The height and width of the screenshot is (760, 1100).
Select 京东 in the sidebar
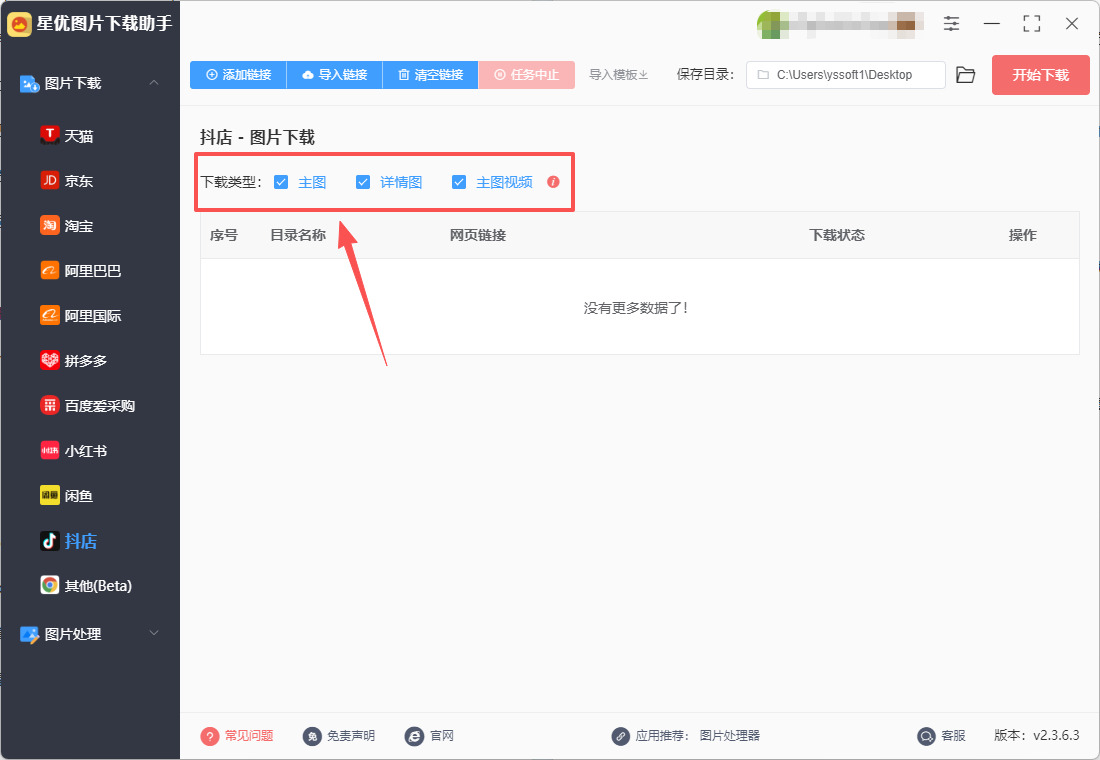(67, 181)
